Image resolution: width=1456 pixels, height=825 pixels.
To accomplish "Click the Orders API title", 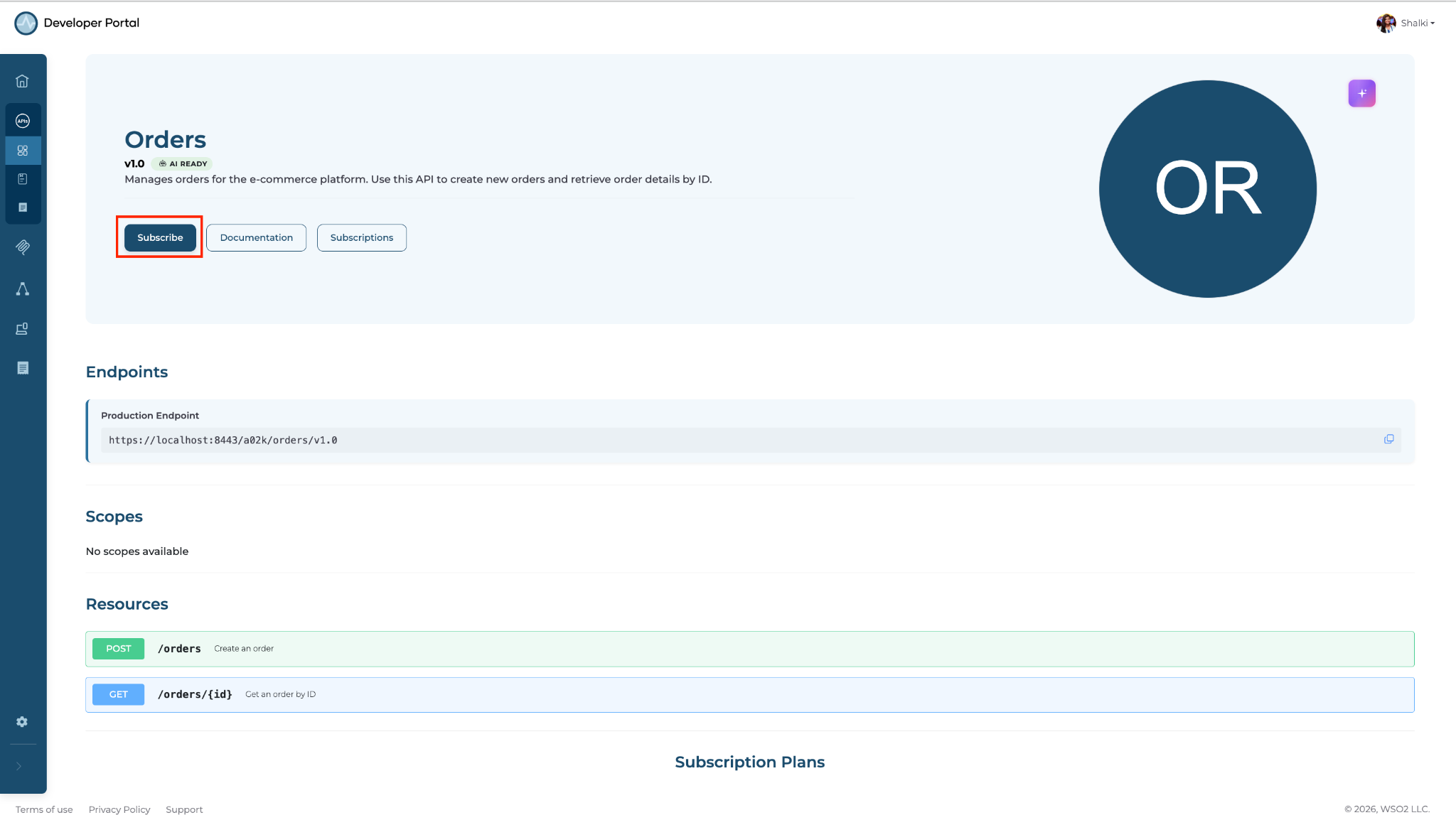I will 166,140.
